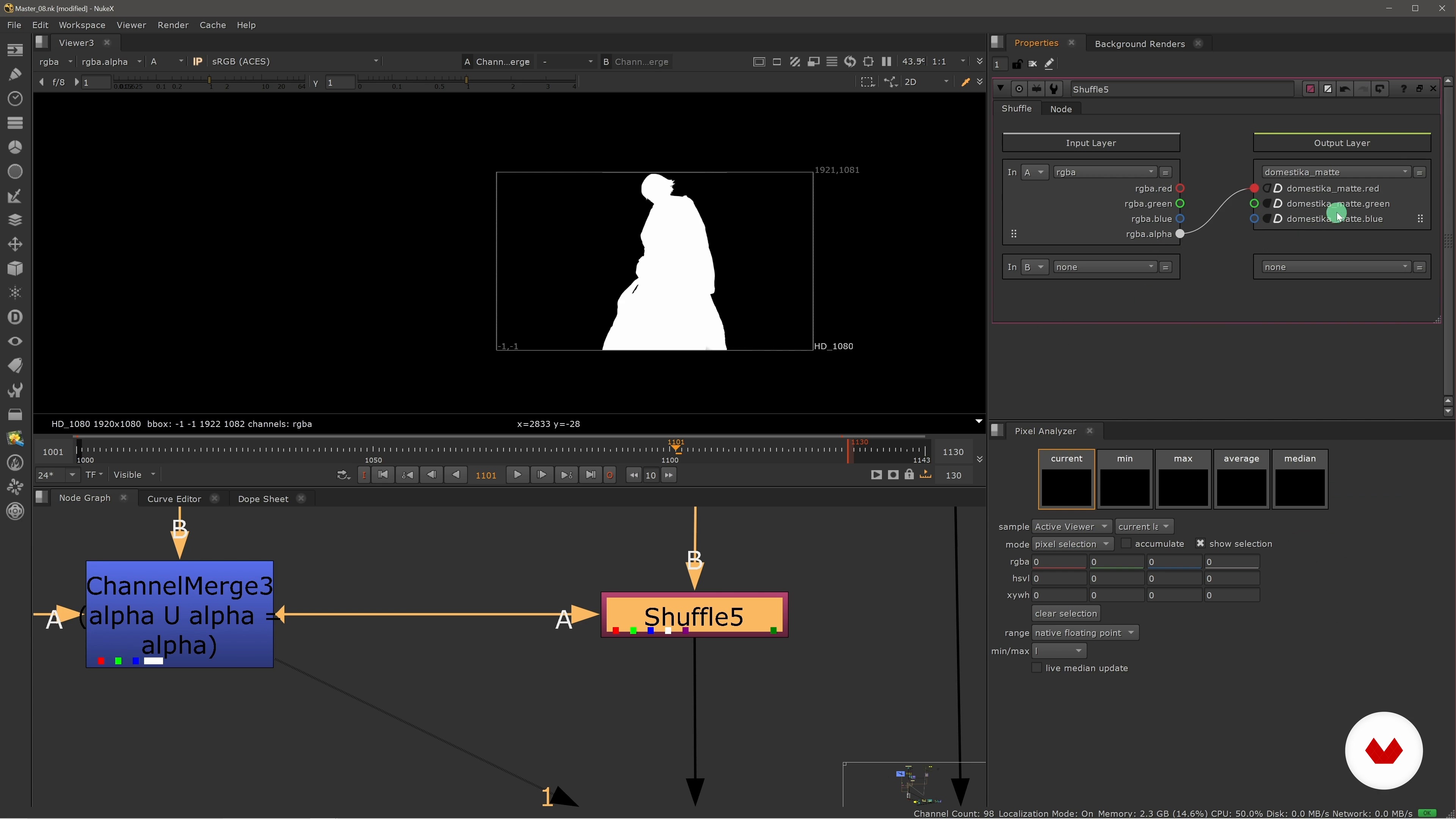Open the ToolSets wrench icon
1456x819 pixels.
[15, 390]
